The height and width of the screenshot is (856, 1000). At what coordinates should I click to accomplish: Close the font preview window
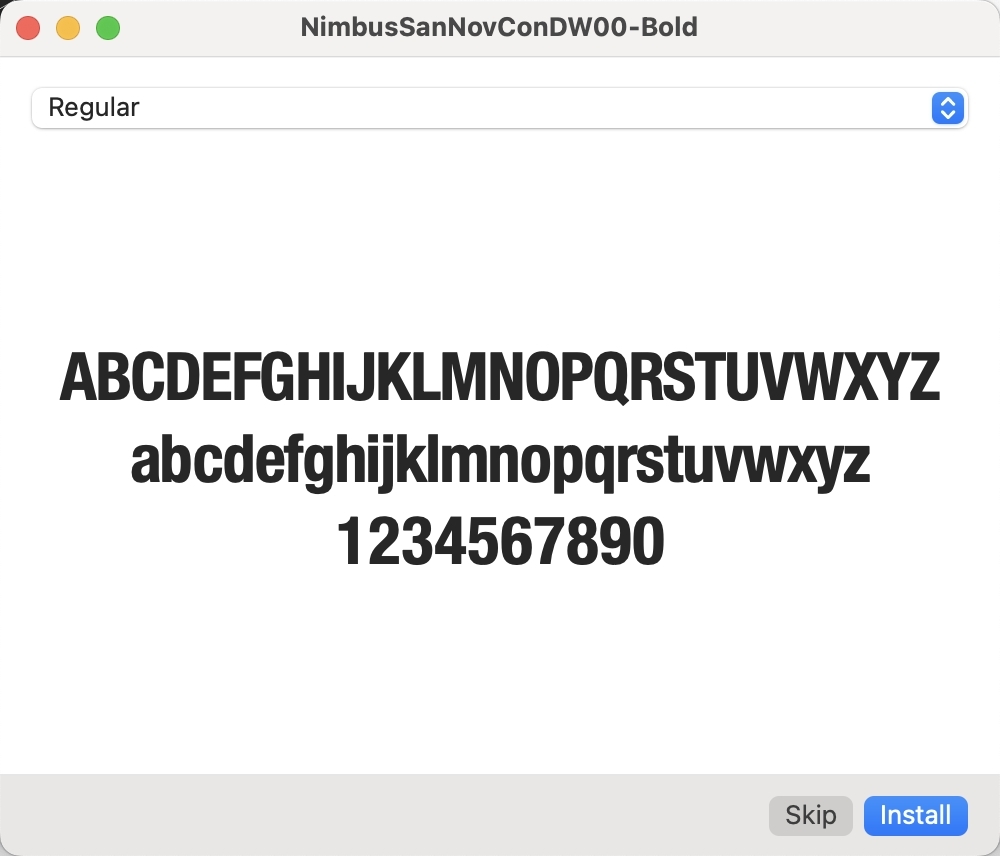tap(28, 28)
